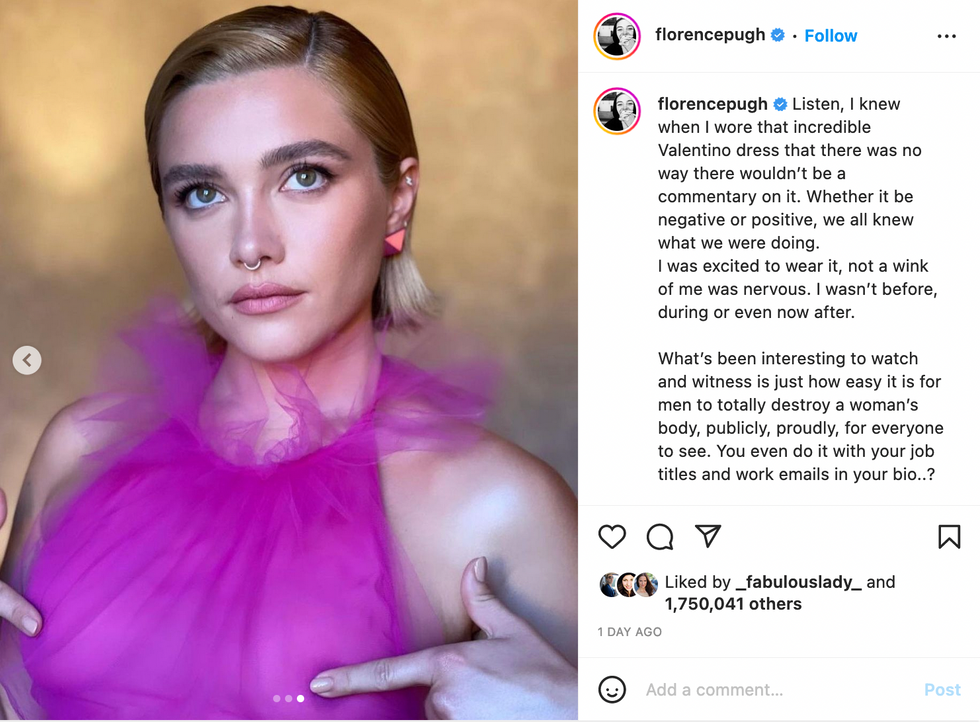Click the profile avatar beside the caption
Viewport: 980px width, 722px height.
point(617,110)
